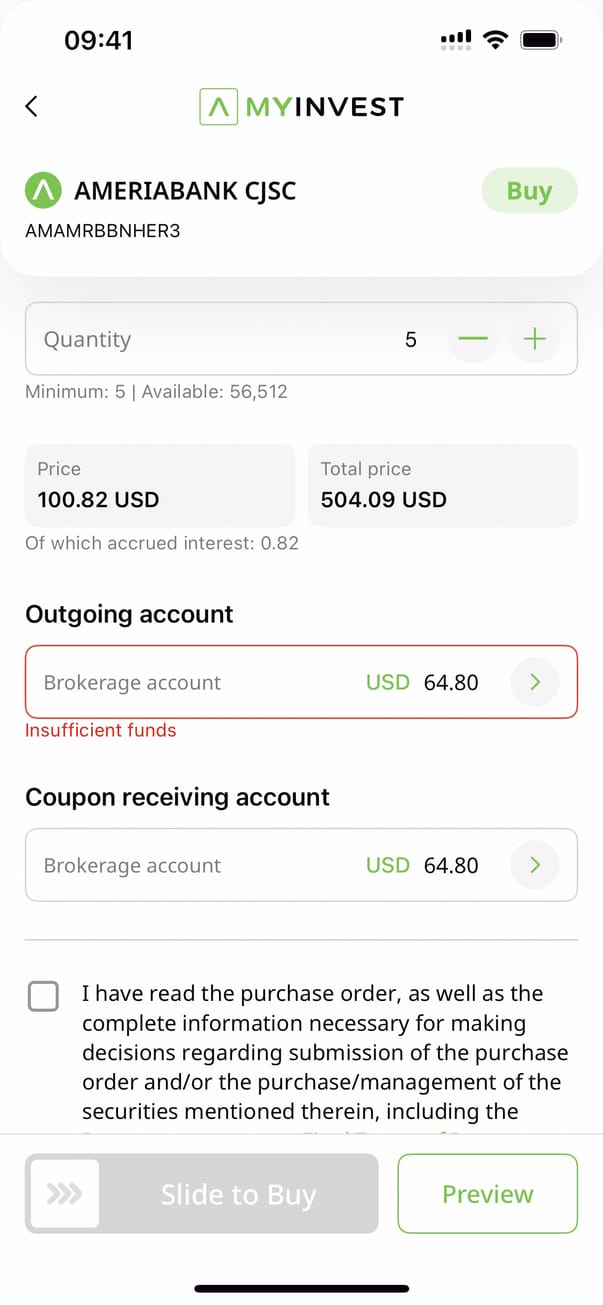
Task: Tap the Total price box
Action: click(x=442, y=485)
